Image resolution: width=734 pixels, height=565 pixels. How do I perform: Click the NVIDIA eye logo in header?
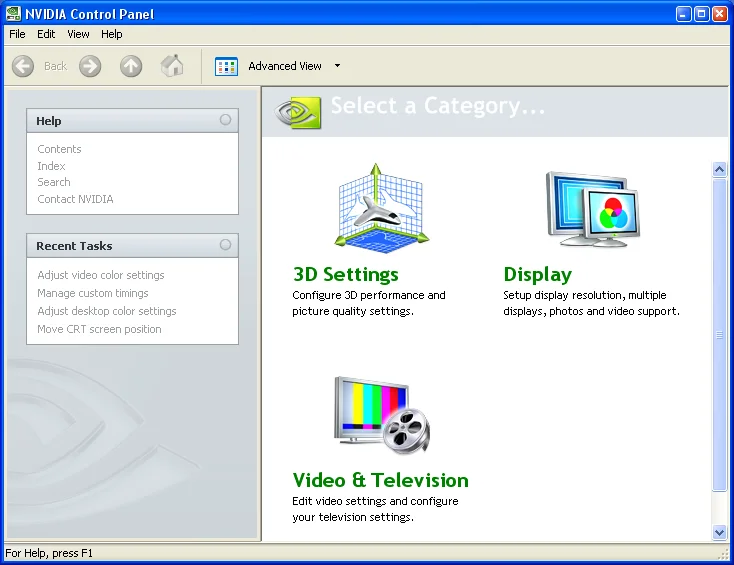(x=298, y=112)
